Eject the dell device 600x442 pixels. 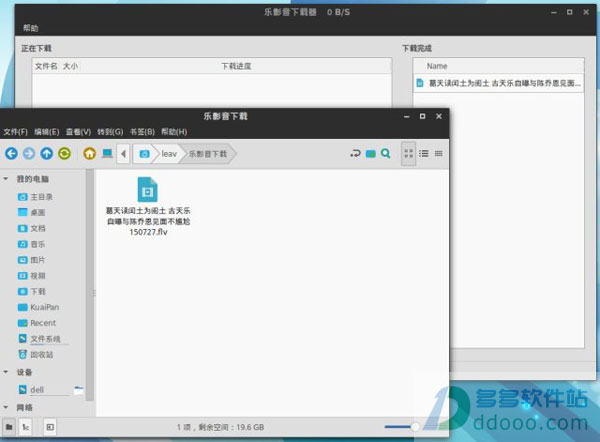[78, 390]
